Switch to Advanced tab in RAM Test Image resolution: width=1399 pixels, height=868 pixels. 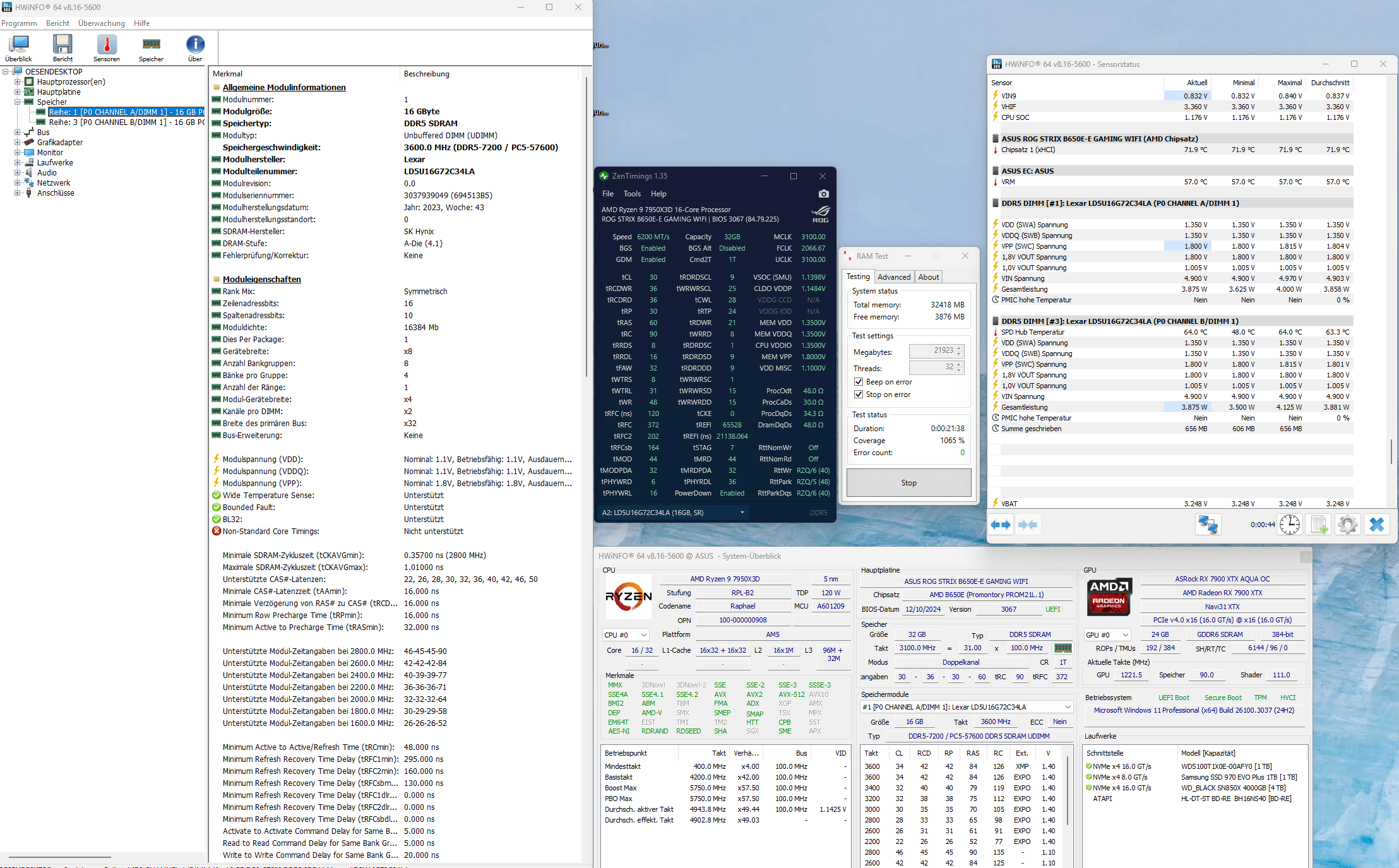[894, 277]
